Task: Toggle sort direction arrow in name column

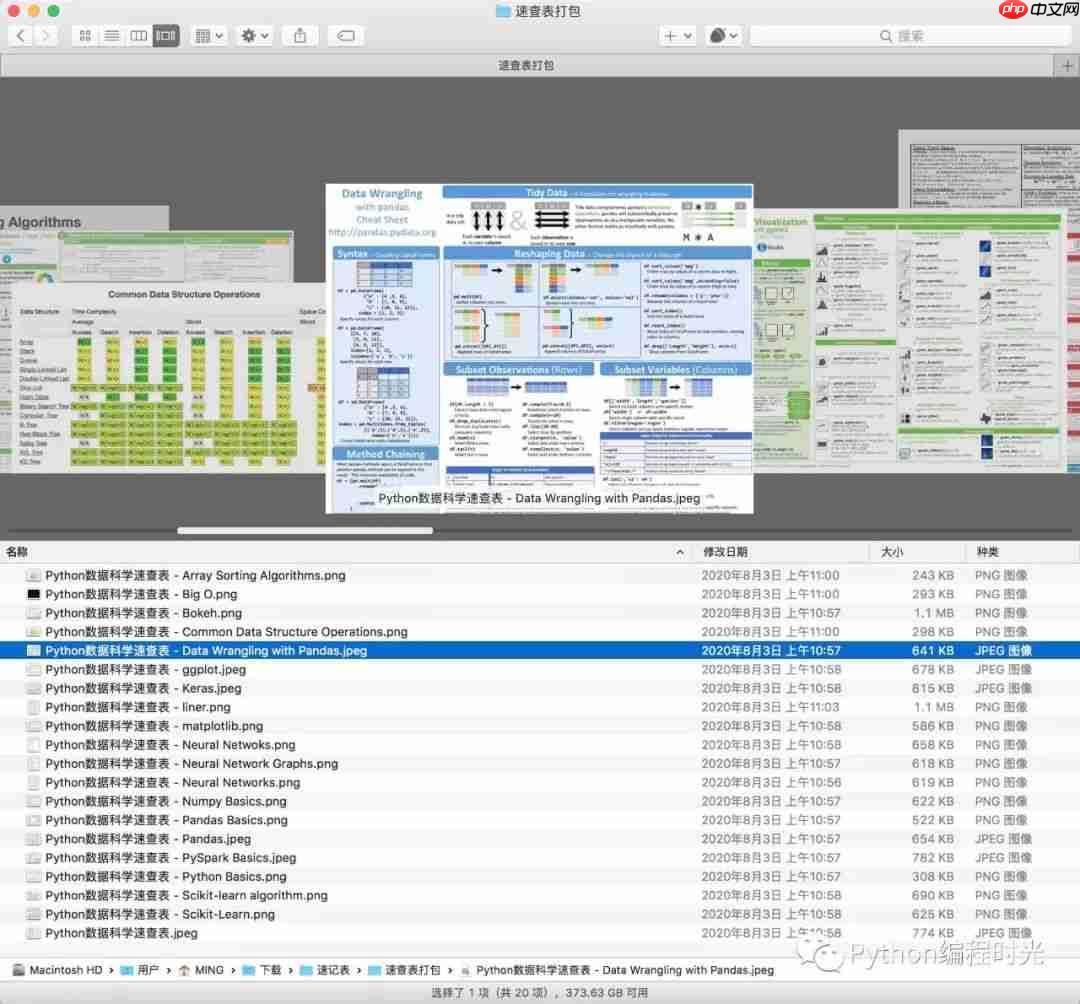Action: [680, 552]
